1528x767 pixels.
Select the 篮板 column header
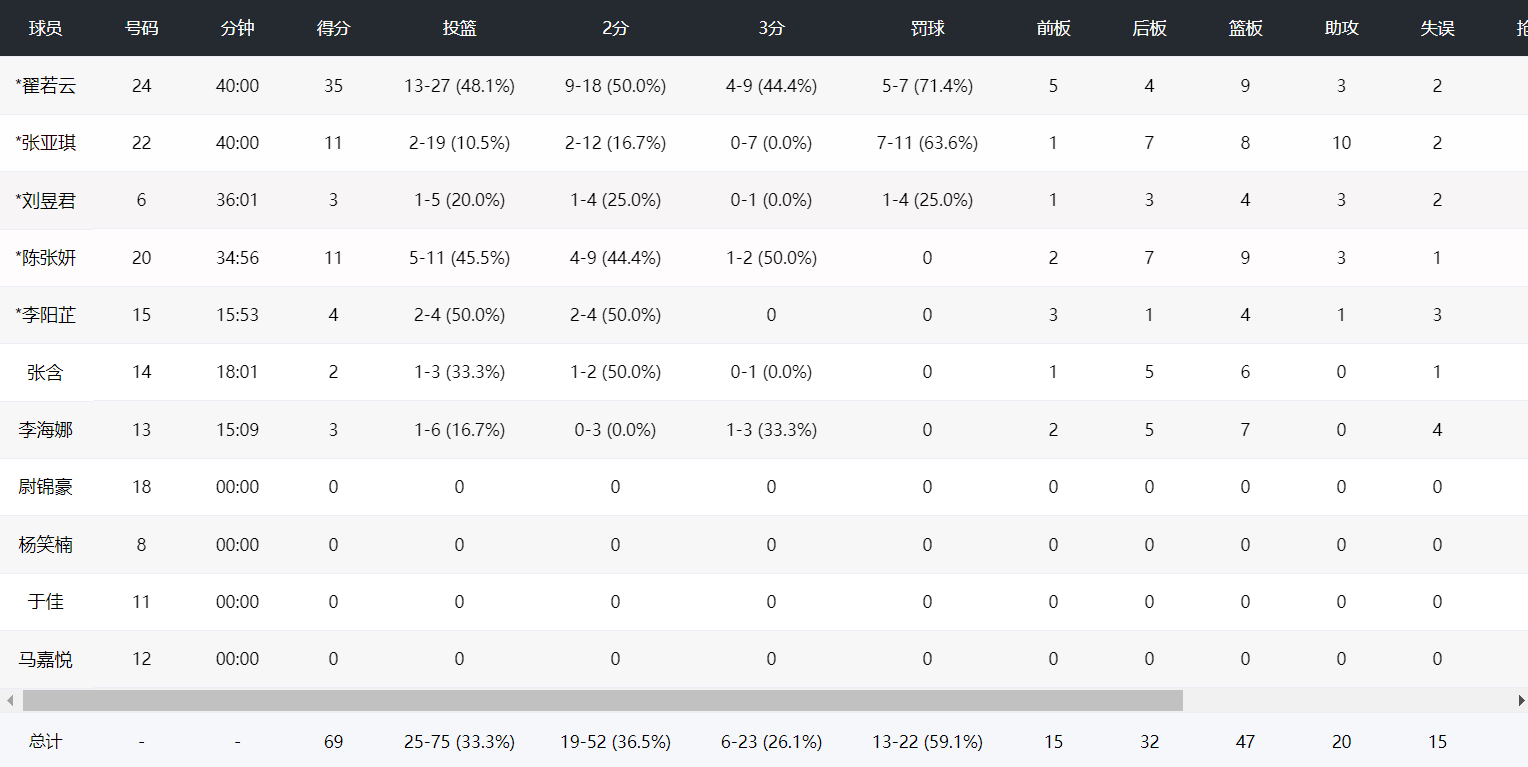[x=1245, y=28]
